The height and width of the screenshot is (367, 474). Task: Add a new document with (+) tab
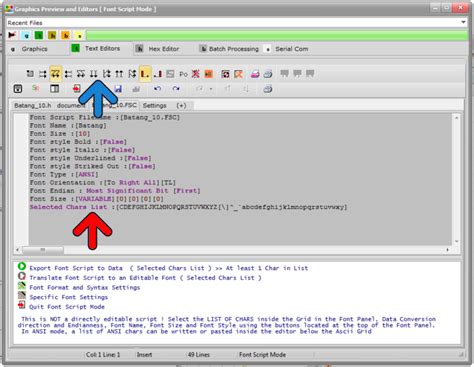coord(181,106)
